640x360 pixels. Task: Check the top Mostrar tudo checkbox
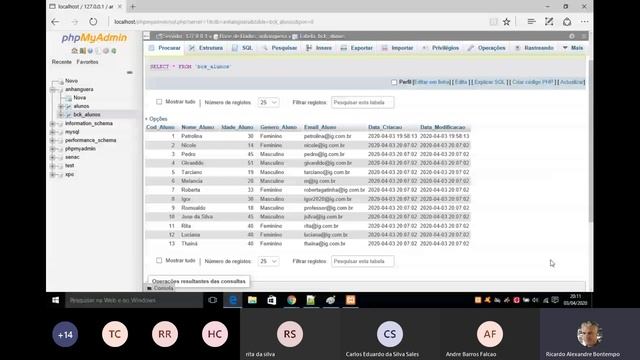[159, 102]
